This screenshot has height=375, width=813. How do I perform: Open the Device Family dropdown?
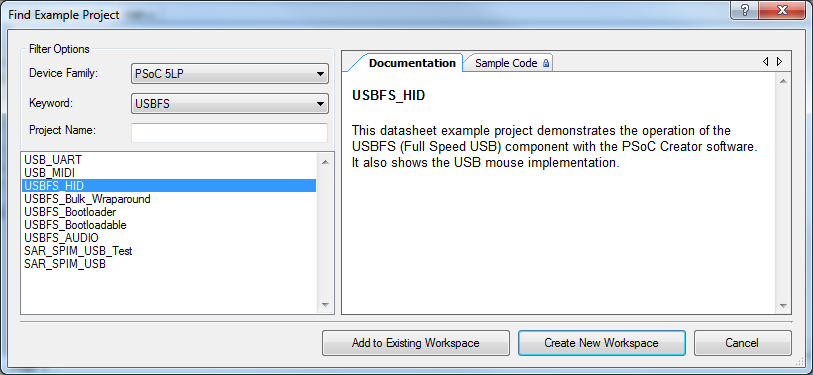click(x=230, y=74)
